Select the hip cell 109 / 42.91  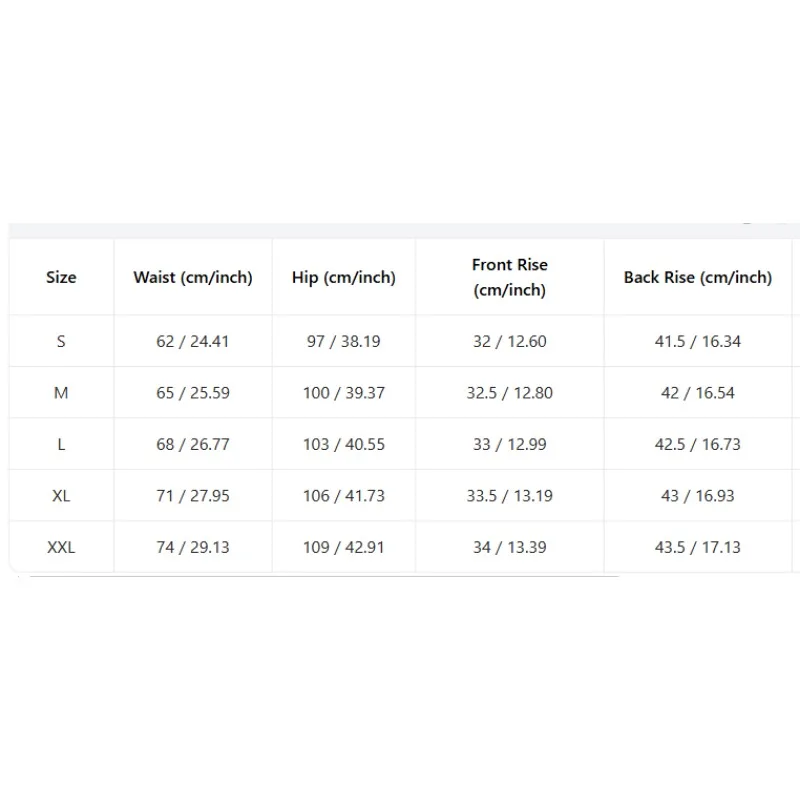tap(344, 547)
